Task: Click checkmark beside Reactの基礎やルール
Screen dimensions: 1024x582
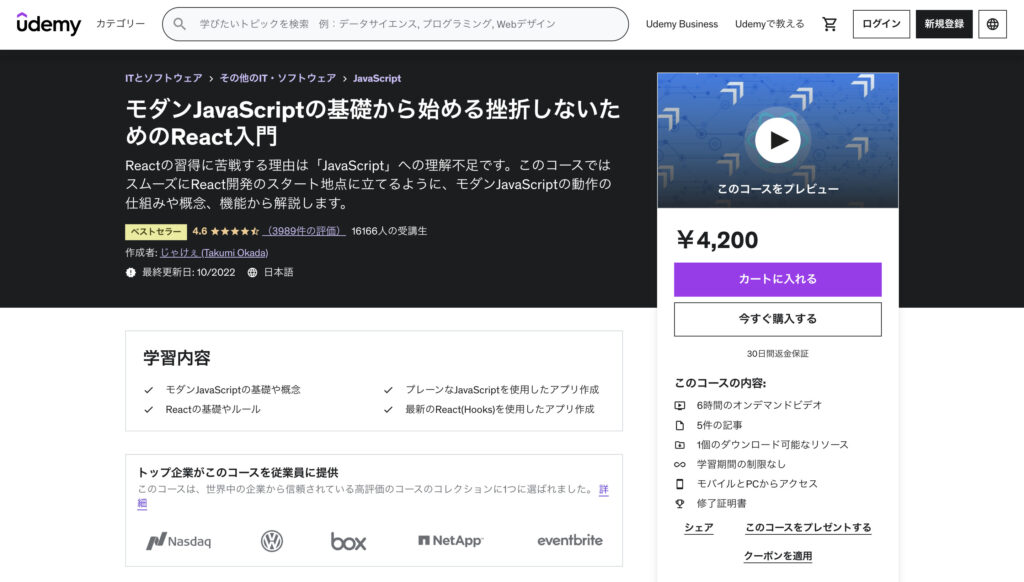Action: coord(149,410)
